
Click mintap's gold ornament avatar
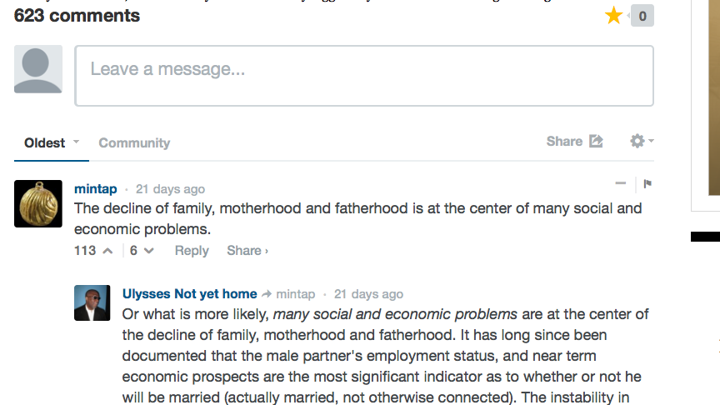[x=38, y=204]
